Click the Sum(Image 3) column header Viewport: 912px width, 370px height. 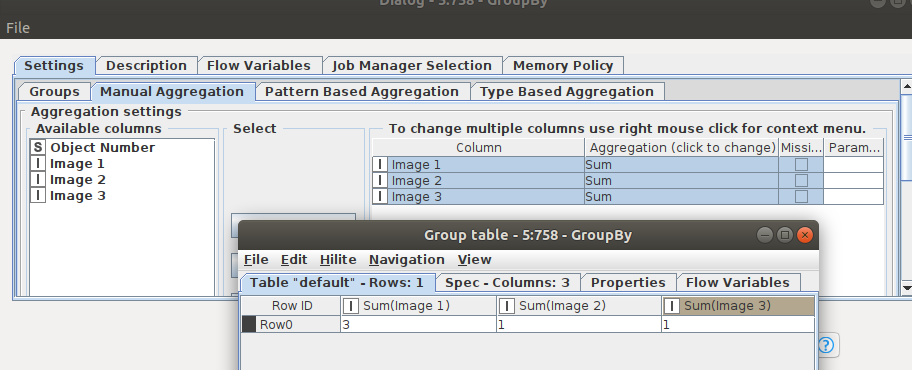(x=738, y=306)
